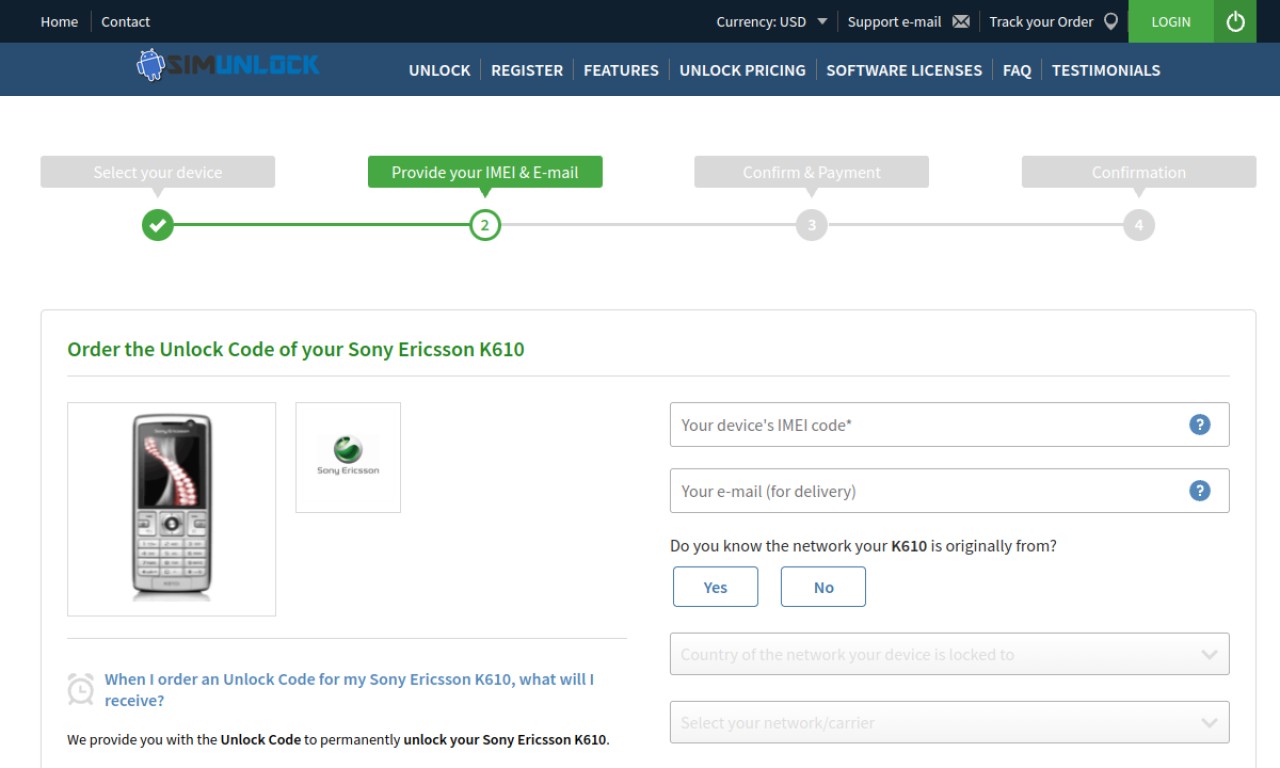1280x768 pixels.
Task: Select Yes for knowing the original network
Action: point(715,587)
